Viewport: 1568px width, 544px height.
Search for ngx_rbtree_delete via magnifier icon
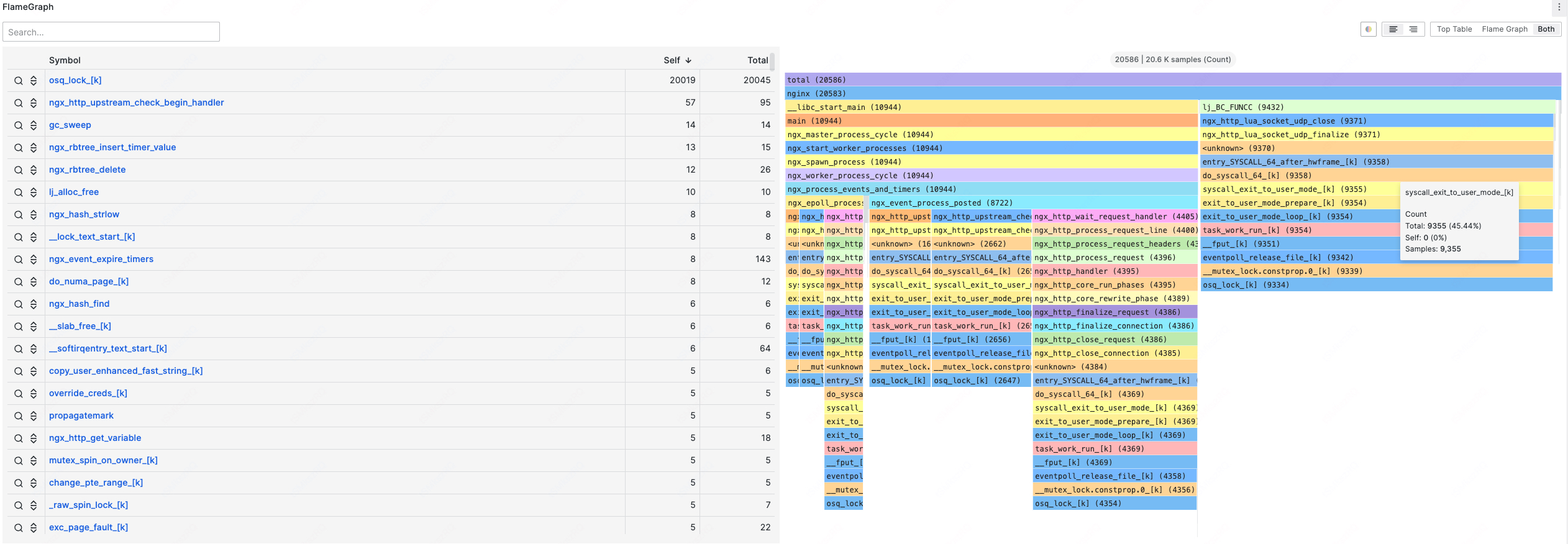pyautogui.click(x=19, y=170)
